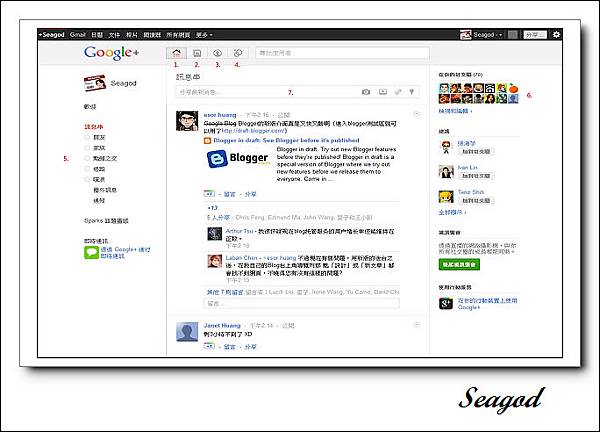
Task: Click esor huang's avatar picture
Action: tap(187, 121)
